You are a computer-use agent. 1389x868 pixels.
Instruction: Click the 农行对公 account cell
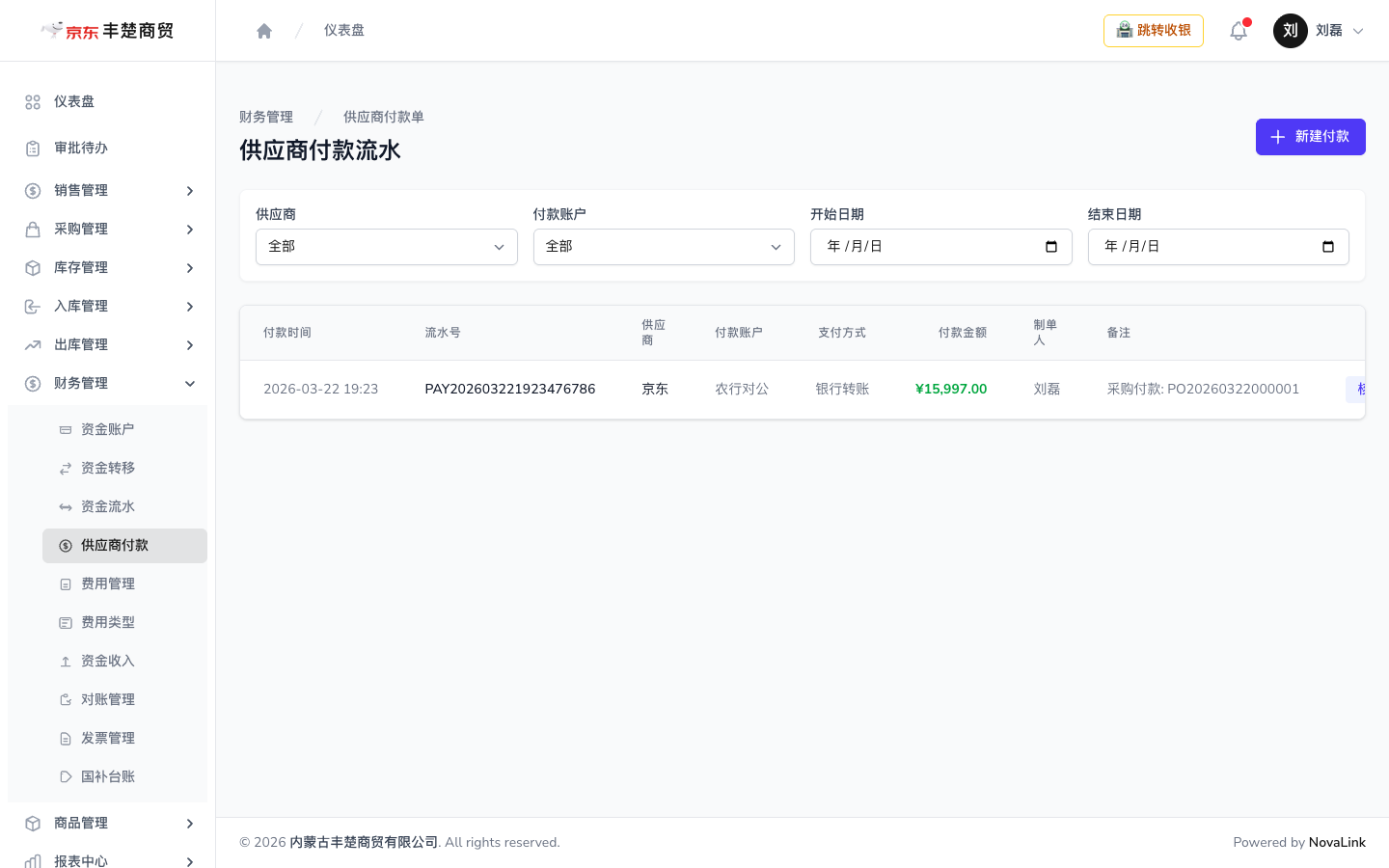point(742,389)
